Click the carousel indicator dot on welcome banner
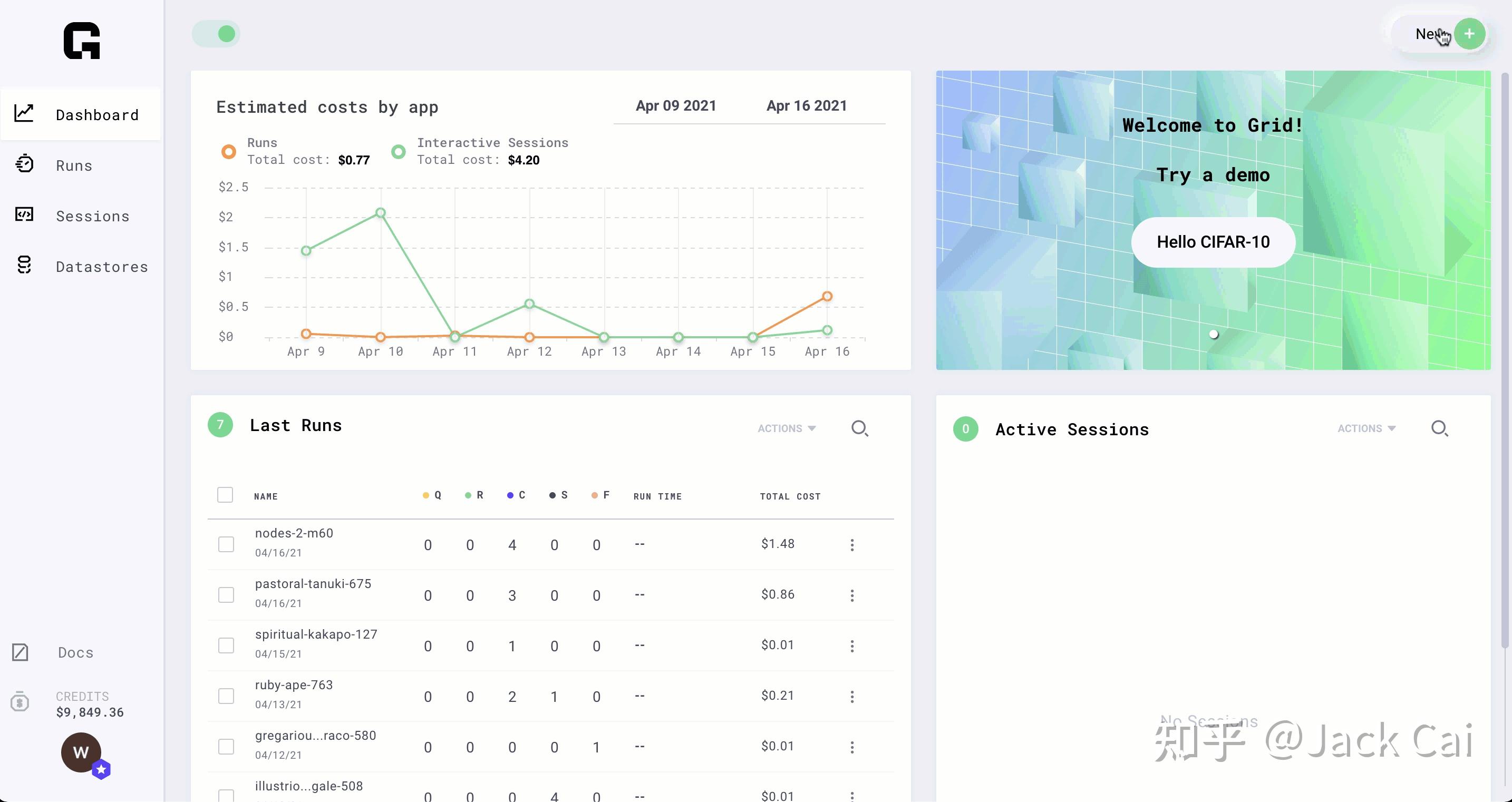The width and height of the screenshot is (1512, 802). (x=1213, y=335)
